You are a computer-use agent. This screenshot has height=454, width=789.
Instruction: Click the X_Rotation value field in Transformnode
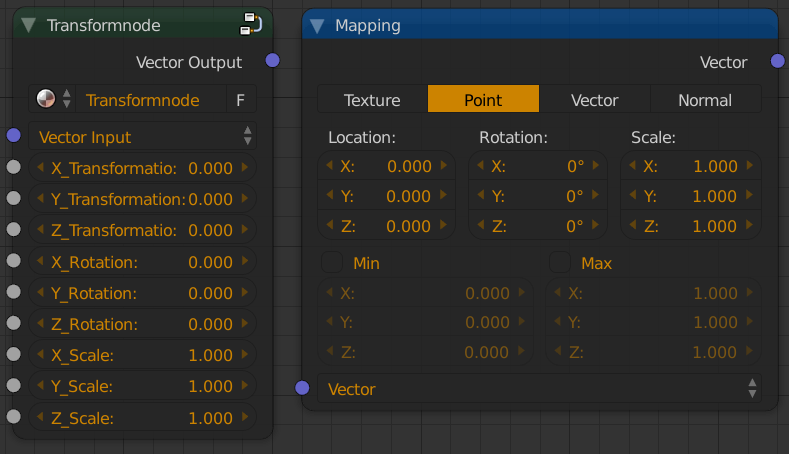coord(142,261)
